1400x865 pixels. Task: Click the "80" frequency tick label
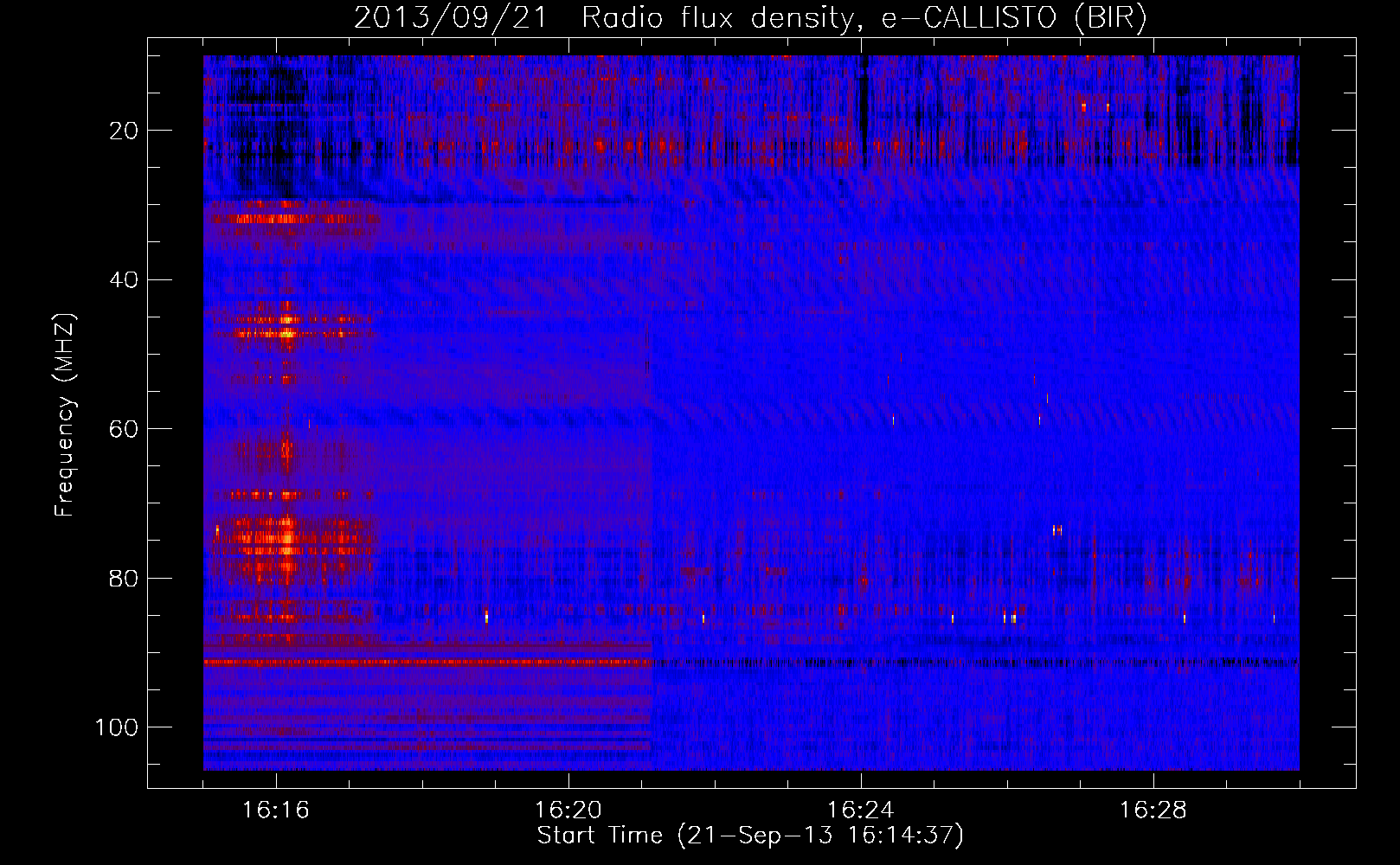click(x=124, y=578)
